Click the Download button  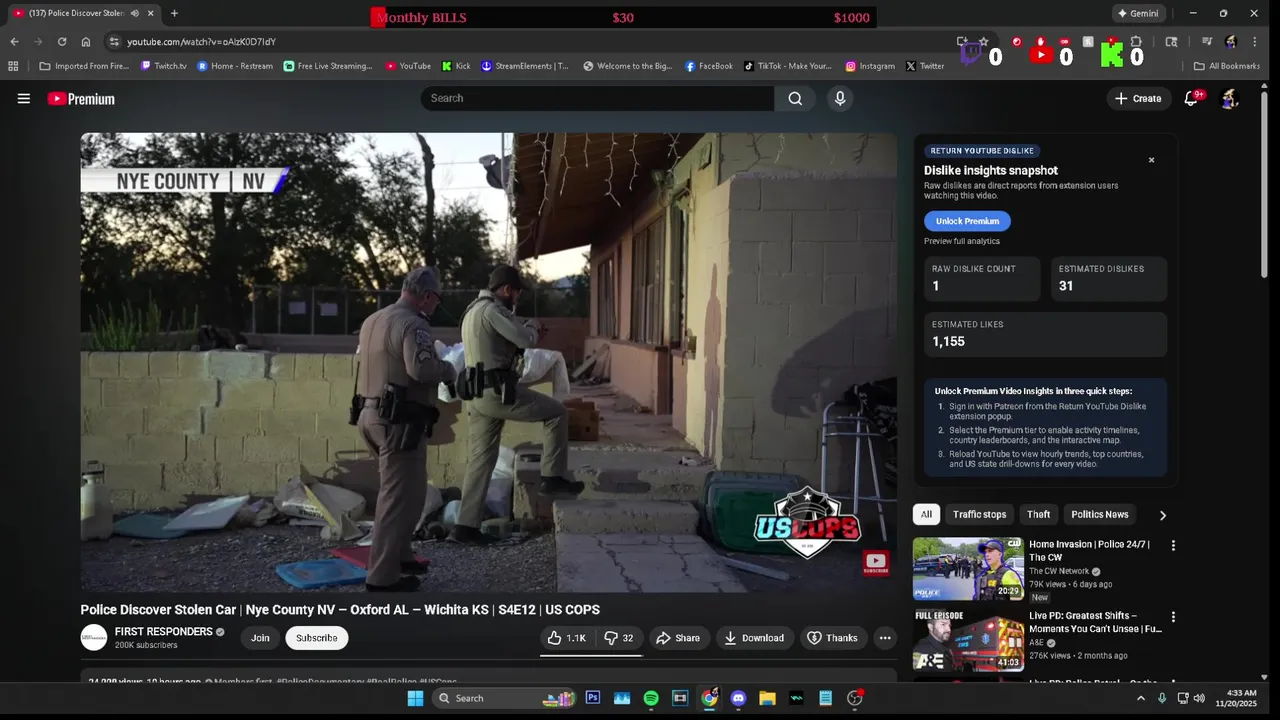[x=755, y=638]
